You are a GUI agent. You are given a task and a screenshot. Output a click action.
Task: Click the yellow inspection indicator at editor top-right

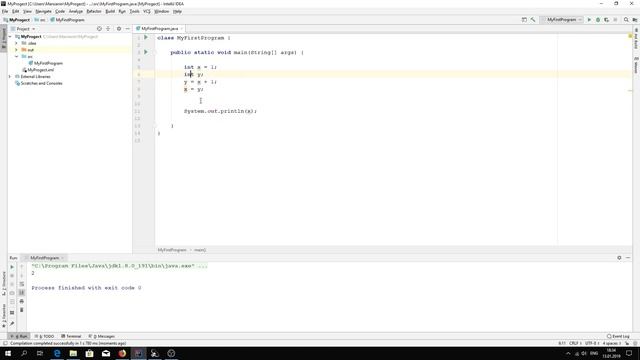pos(630,36)
